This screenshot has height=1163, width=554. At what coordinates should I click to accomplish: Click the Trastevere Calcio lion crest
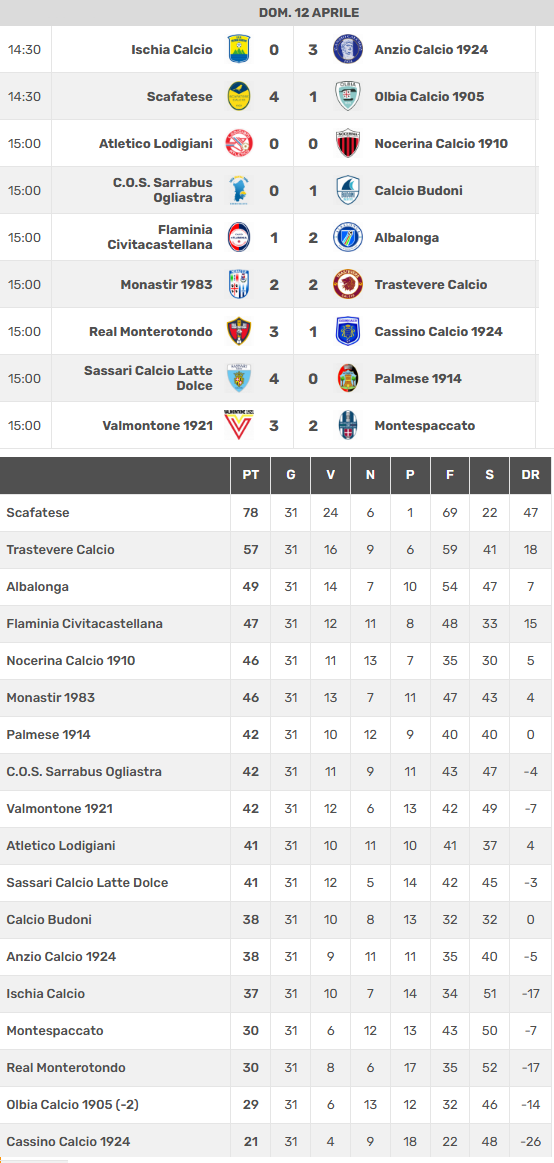[348, 284]
